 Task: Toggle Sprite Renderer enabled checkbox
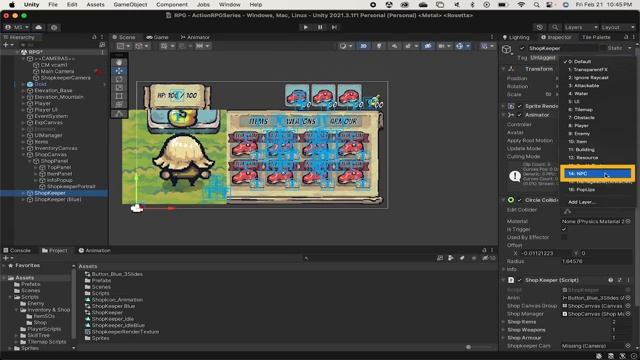coord(520,106)
